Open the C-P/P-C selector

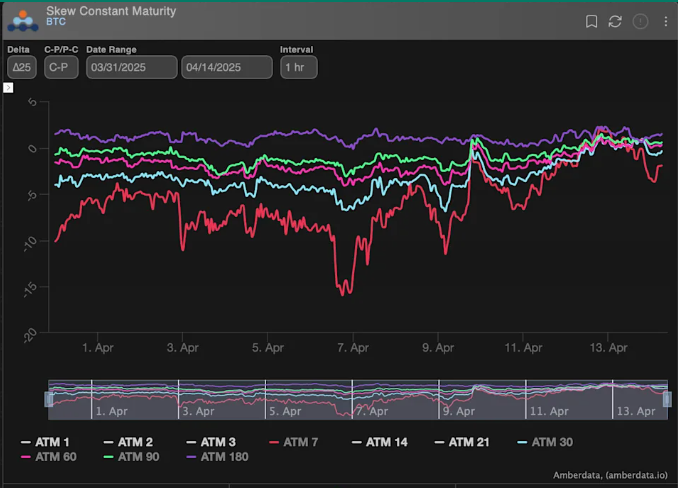61,67
